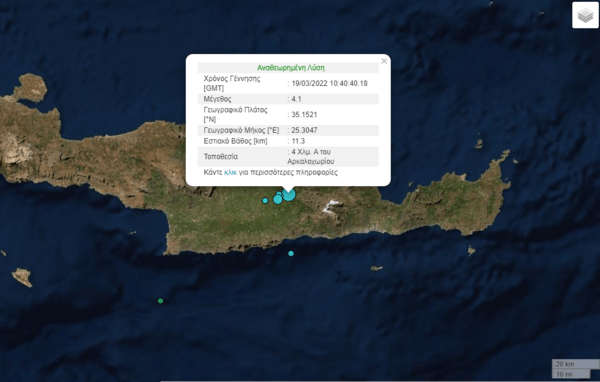Click the 20 km scale bar
The width and height of the screenshot is (600, 382).
pyautogui.click(x=576, y=364)
